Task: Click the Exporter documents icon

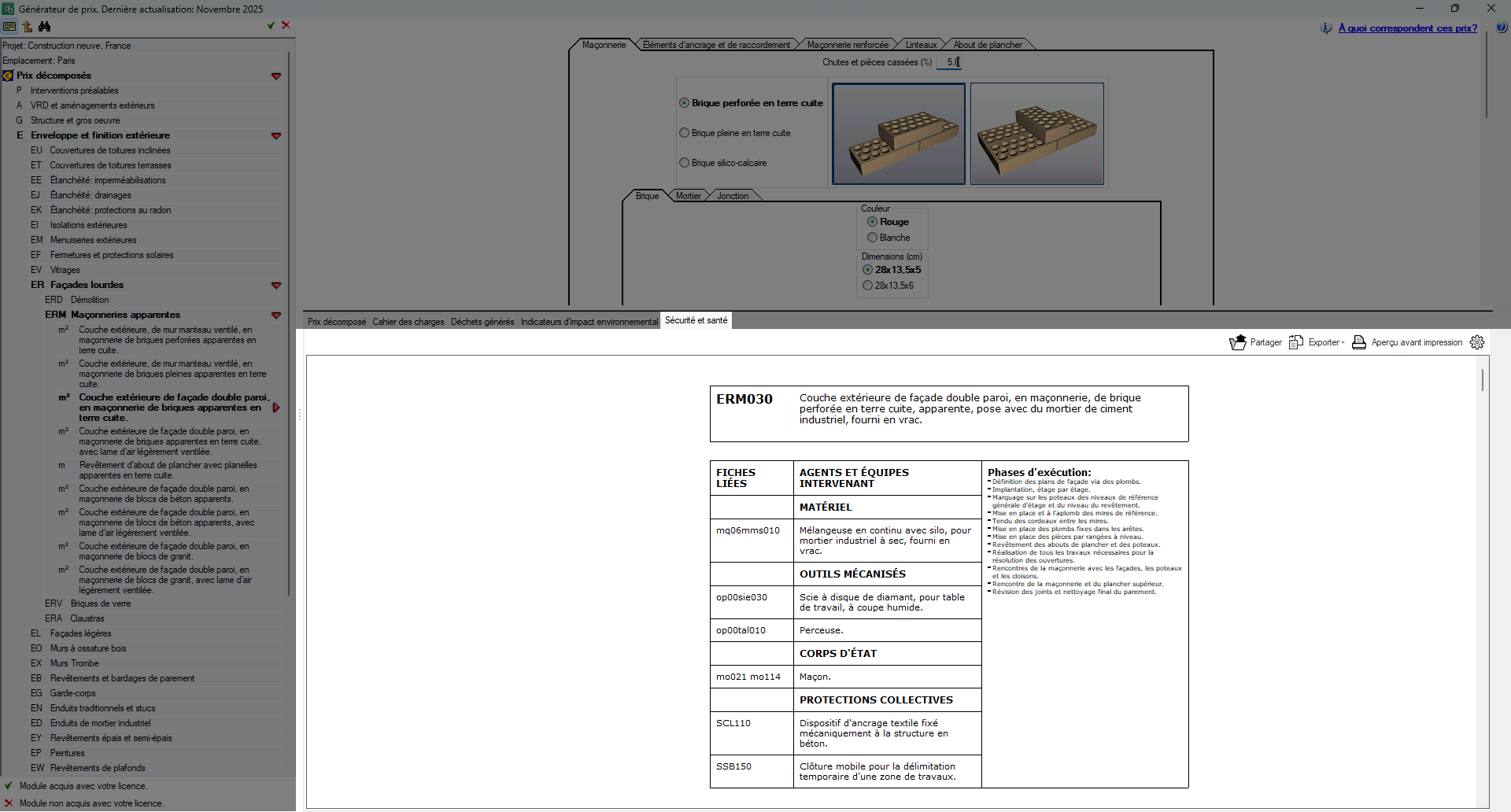Action: 1296,342
